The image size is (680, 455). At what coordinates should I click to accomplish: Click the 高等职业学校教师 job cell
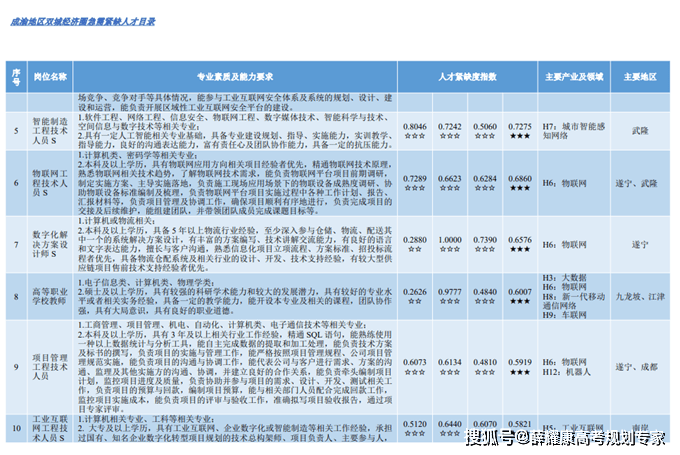click(x=51, y=297)
